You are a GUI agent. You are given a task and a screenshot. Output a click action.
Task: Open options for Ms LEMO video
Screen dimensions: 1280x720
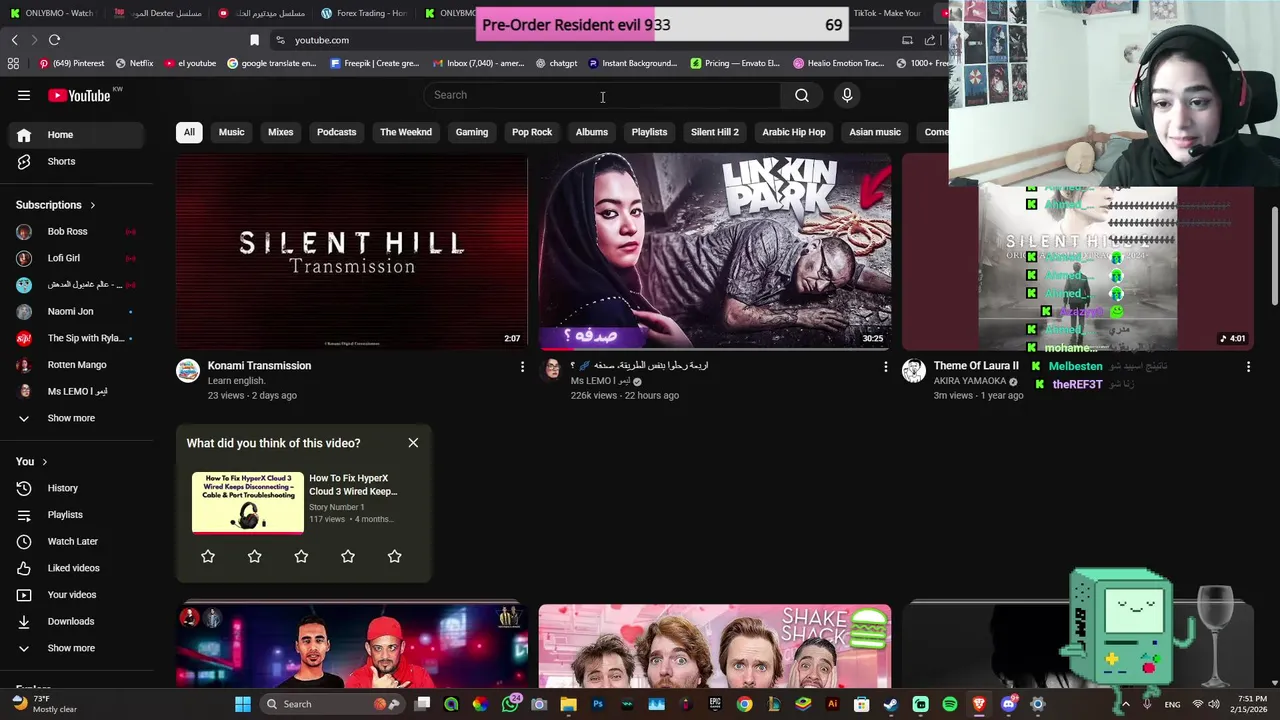point(885,367)
